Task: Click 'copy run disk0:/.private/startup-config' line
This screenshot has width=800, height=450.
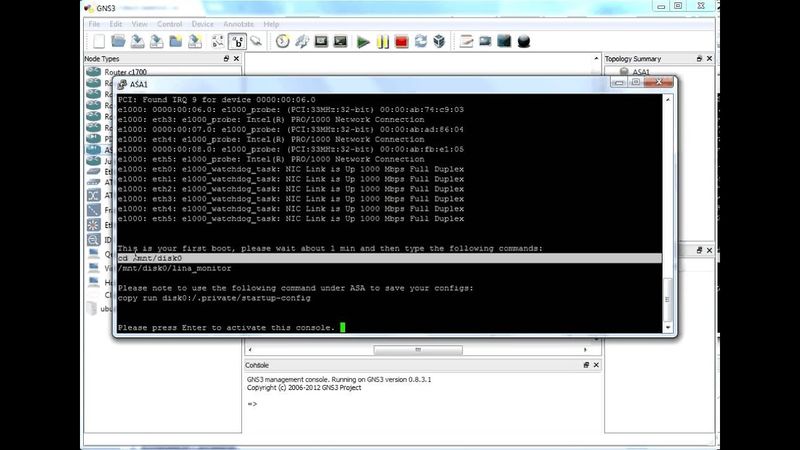Action: [214, 298]
